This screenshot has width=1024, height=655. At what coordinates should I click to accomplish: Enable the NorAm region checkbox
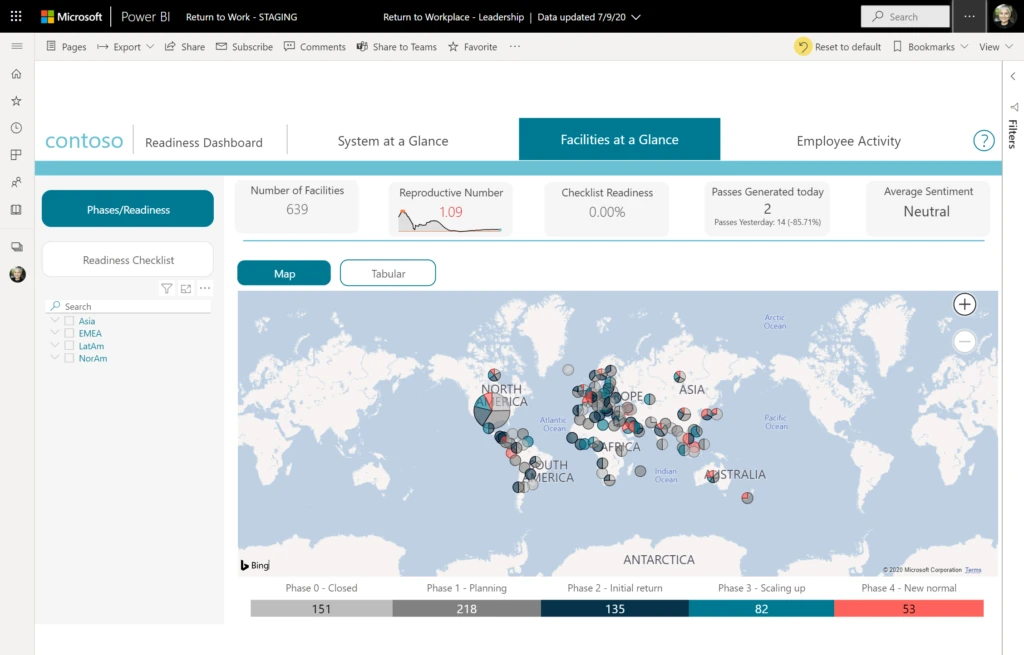(69, 358)
